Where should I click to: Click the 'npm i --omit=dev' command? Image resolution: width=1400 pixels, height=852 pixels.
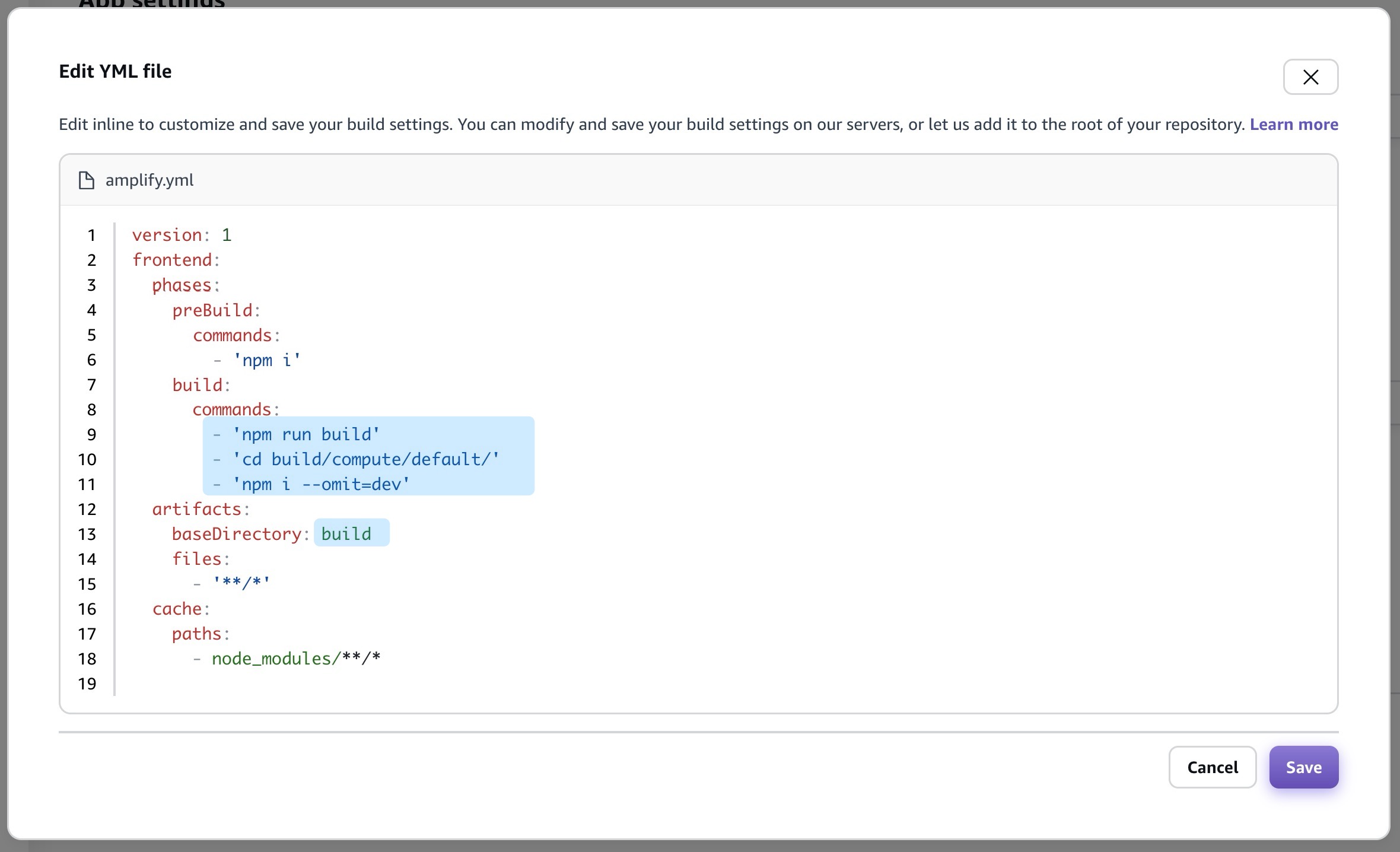click(x=321, y=484)
